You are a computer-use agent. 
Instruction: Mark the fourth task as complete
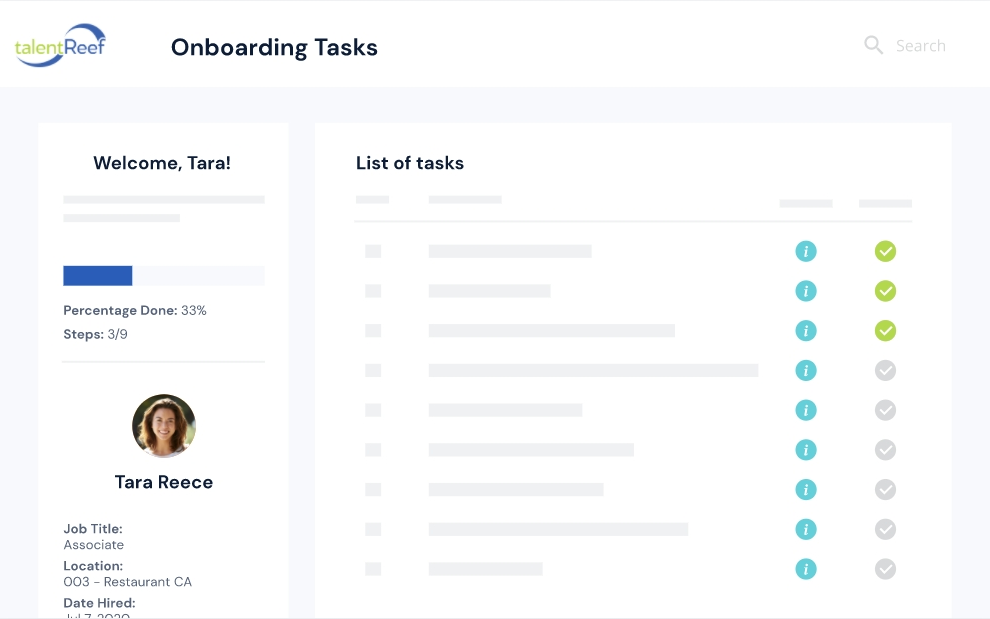click(885, 370)
